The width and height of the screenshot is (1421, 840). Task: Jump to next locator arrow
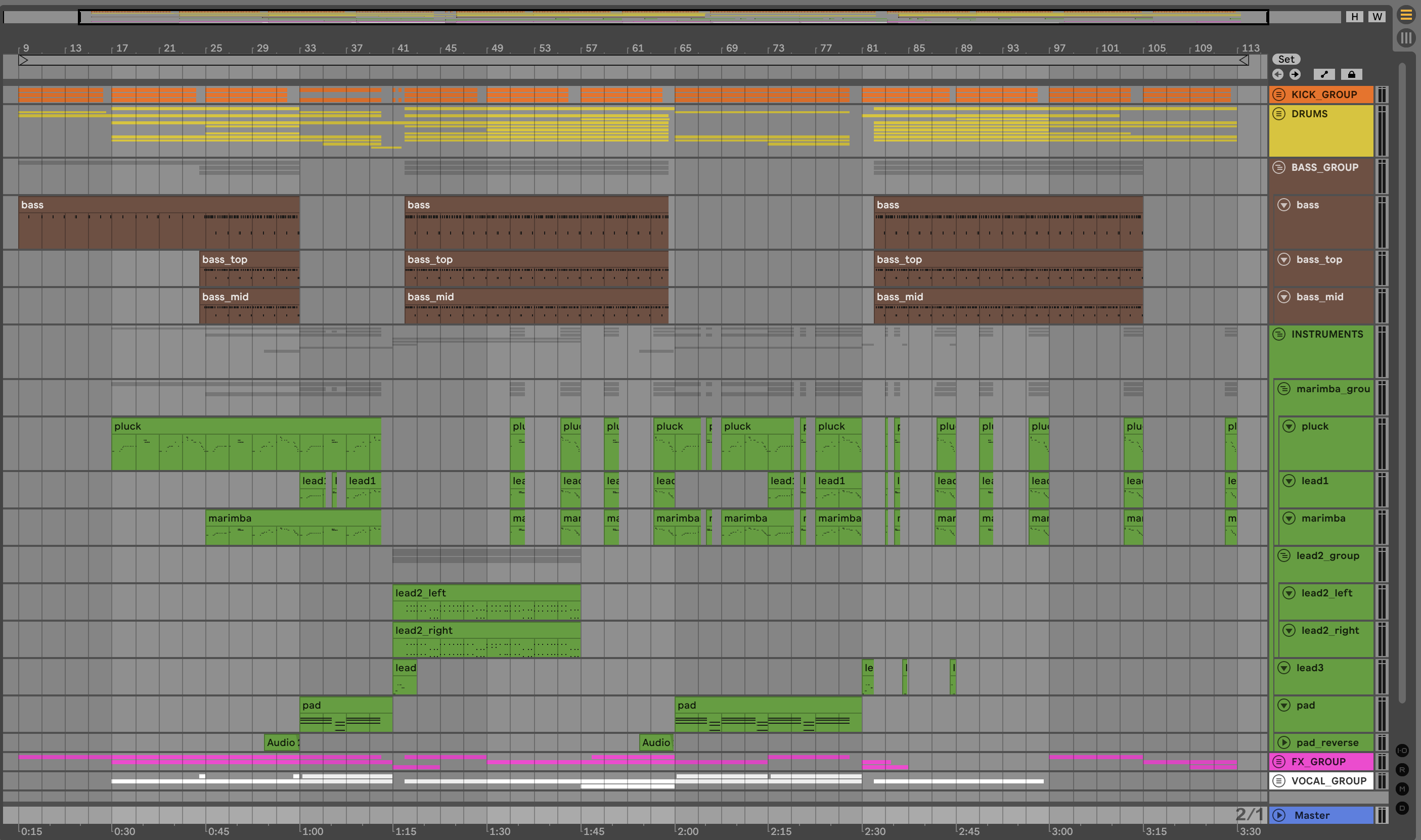1295,74
